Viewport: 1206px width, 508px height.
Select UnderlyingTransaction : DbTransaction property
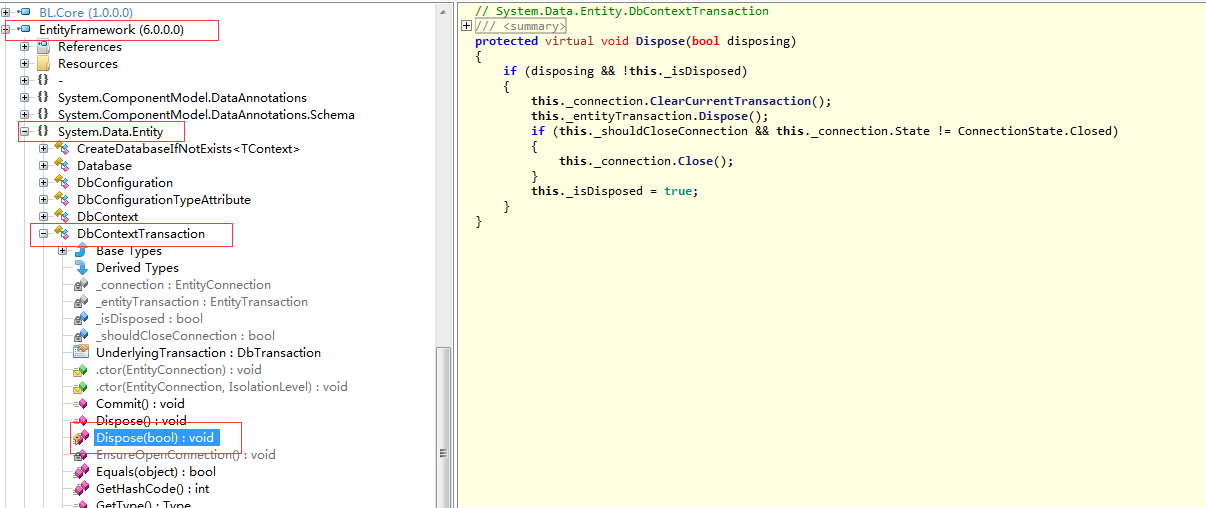pos(208,353)
